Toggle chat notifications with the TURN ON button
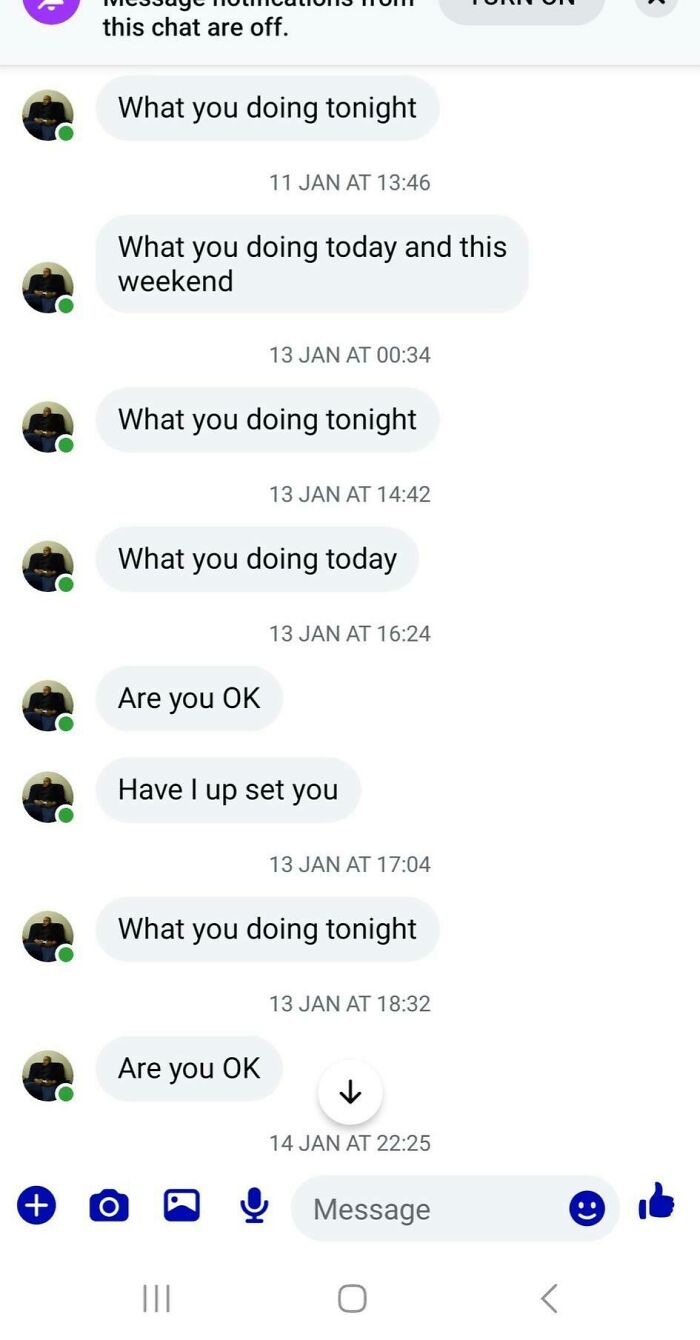 click(x=520, y=6)
